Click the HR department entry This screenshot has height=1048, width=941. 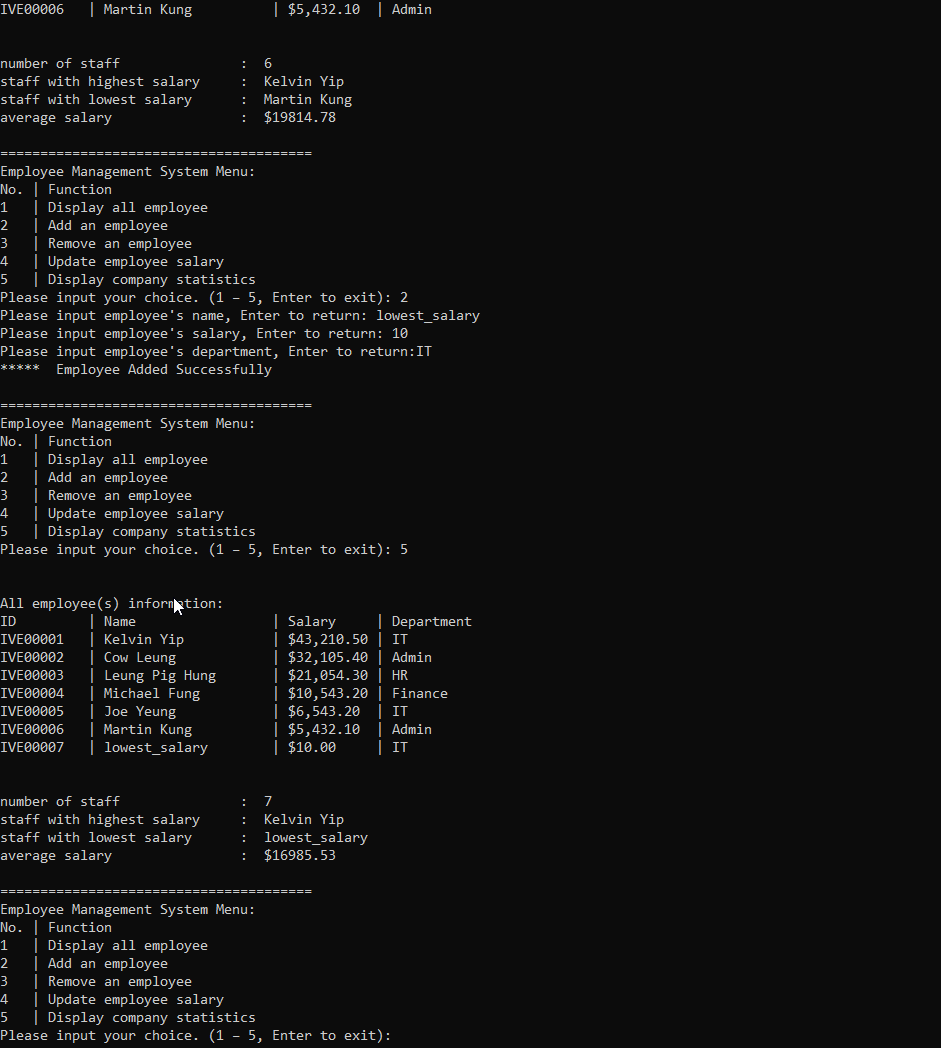click(400, 676)
